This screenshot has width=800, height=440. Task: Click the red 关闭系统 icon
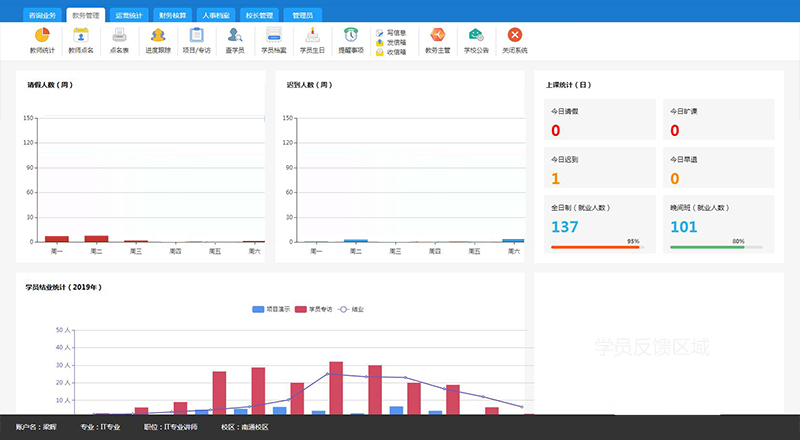pyautogui.click(x=515, y=36)
